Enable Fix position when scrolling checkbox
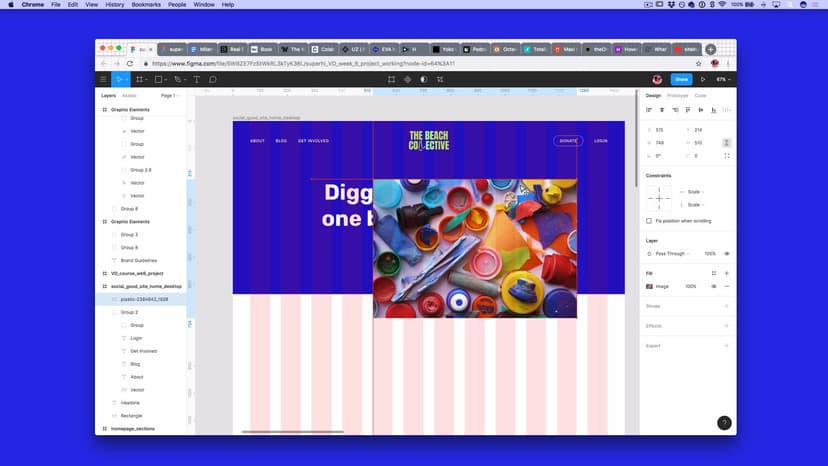The height and width of the screenshot is (466, 828). [649, 221]
